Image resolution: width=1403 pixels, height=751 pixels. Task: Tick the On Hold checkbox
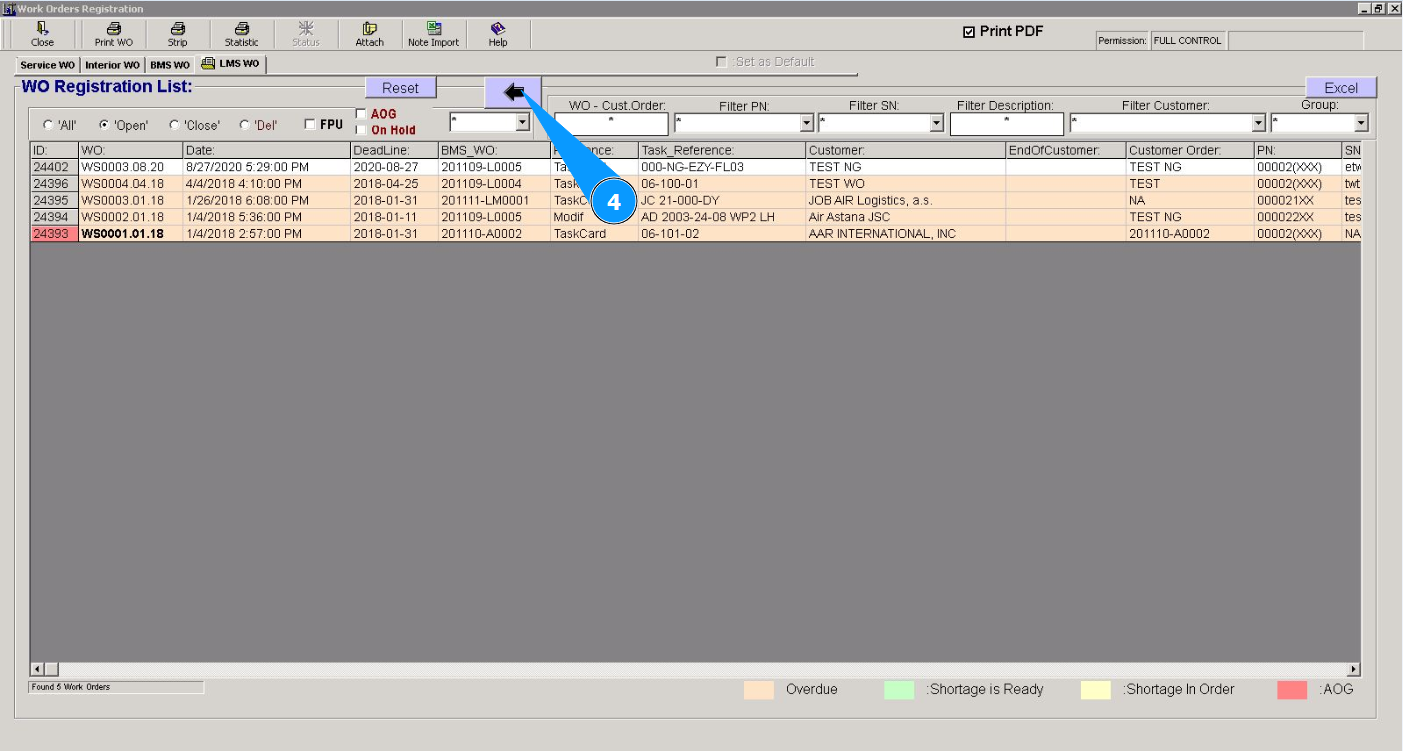(361, 130)
